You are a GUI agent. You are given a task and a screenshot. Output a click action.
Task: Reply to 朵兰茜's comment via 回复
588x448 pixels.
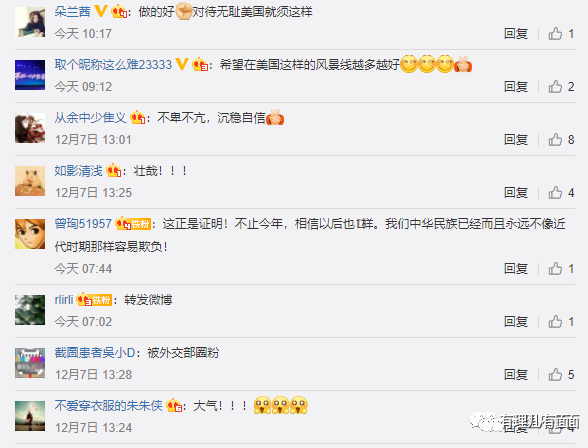516,34
